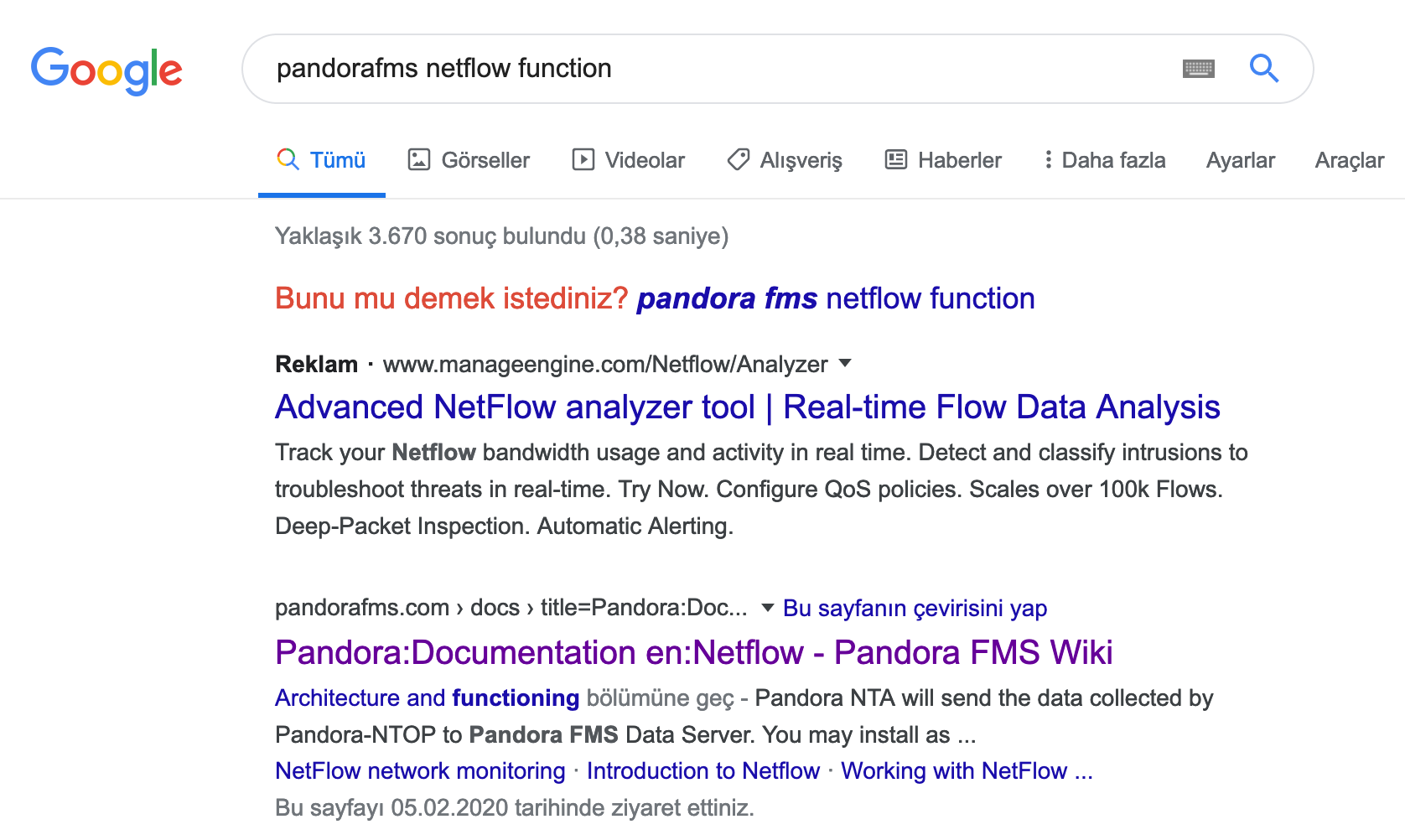Click the blue search magnifier button

pyautogui.click(x=1263, y=68)
